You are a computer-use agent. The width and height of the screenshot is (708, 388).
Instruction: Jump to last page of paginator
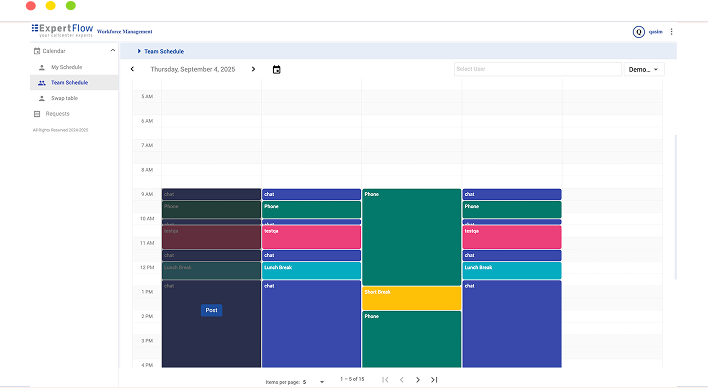(434, 380)
